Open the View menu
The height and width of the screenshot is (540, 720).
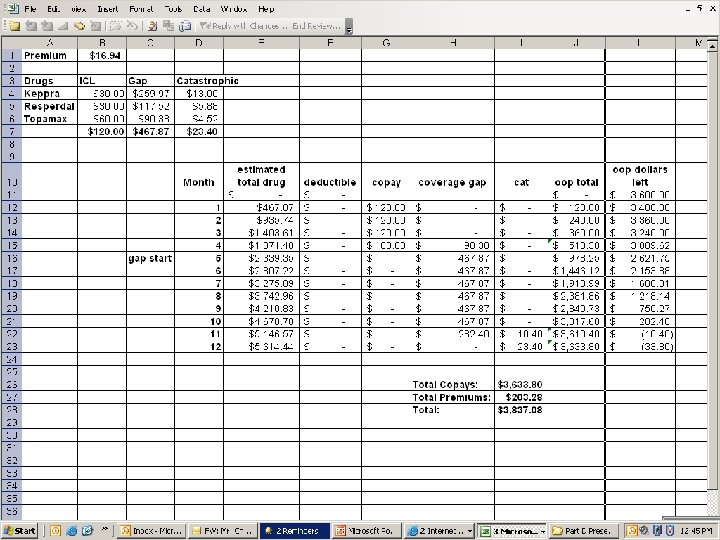[x=79, y=9]
